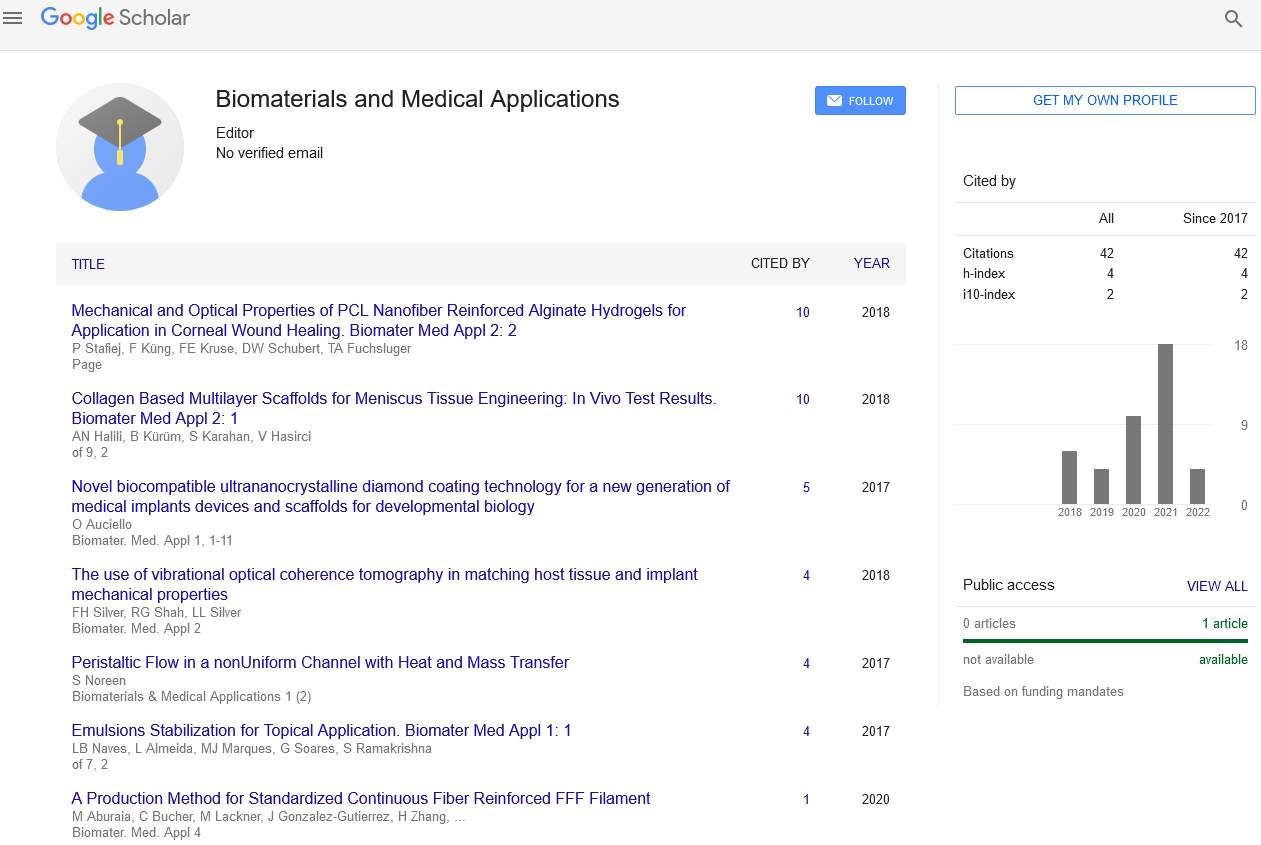This screenshot has width=1261, height=845.
Task: Sort publications by Title column
Action: (x=88, y=264)
